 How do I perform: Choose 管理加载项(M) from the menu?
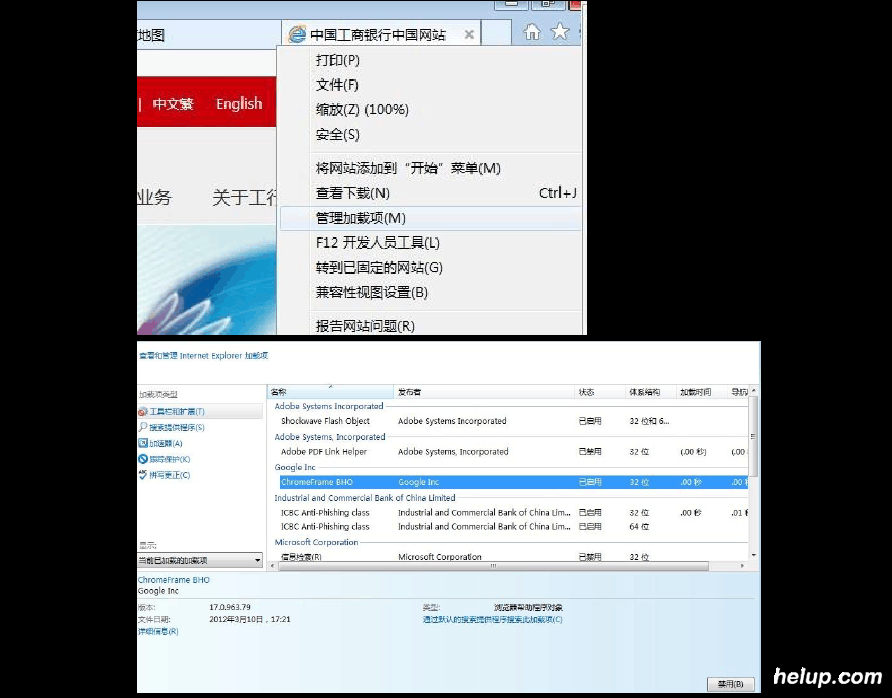[x=360, y=218]
